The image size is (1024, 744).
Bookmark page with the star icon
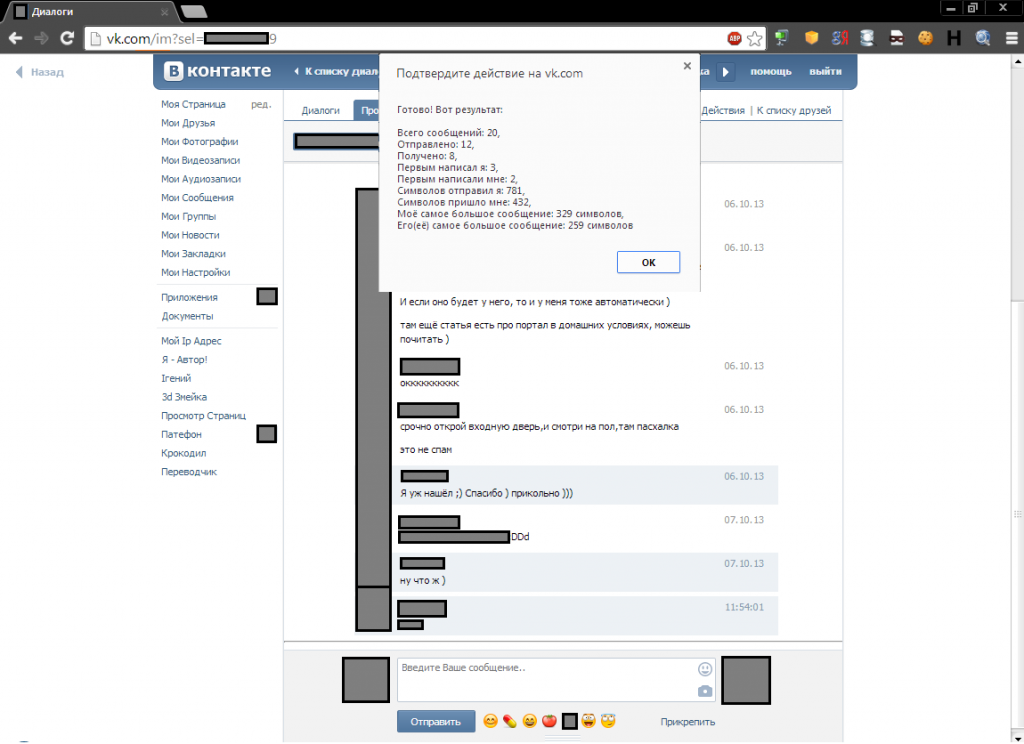754,39
